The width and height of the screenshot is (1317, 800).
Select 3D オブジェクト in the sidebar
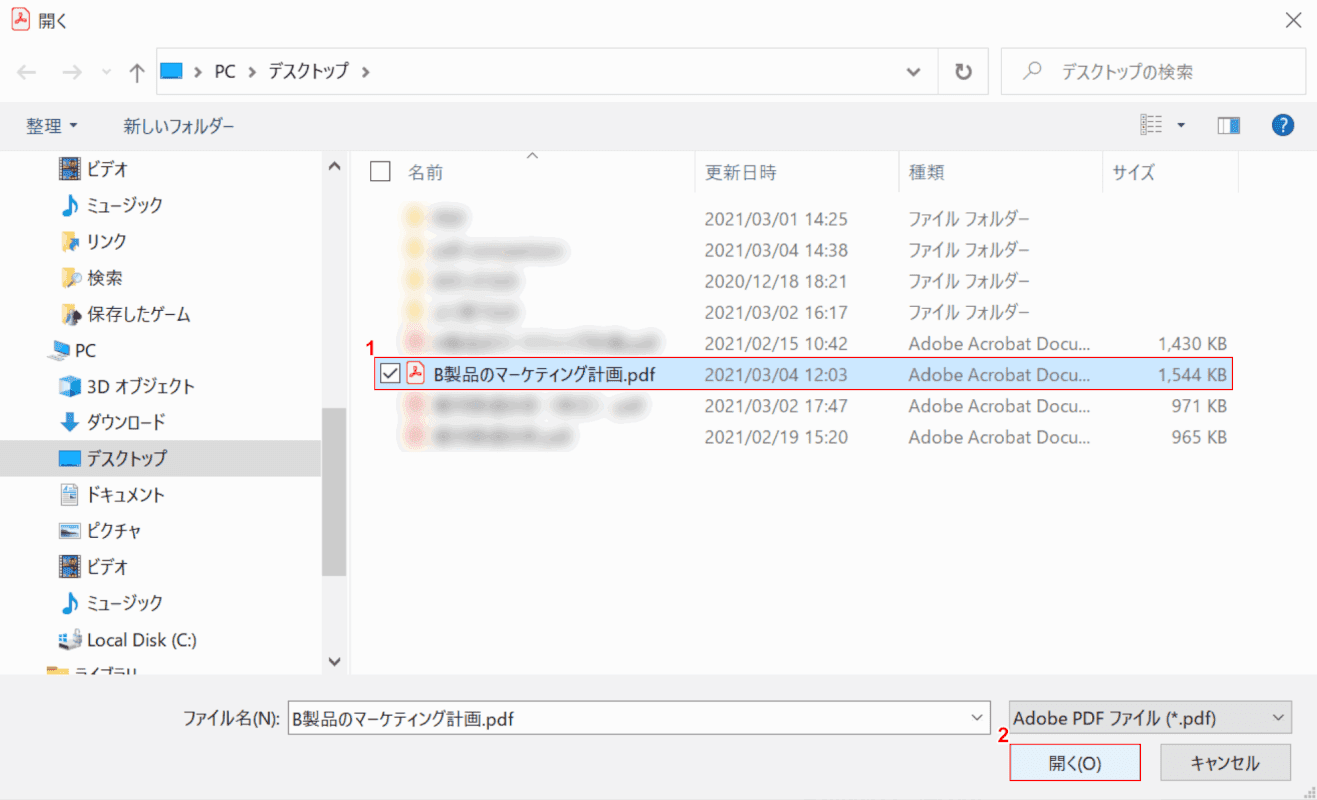(127, 386)
